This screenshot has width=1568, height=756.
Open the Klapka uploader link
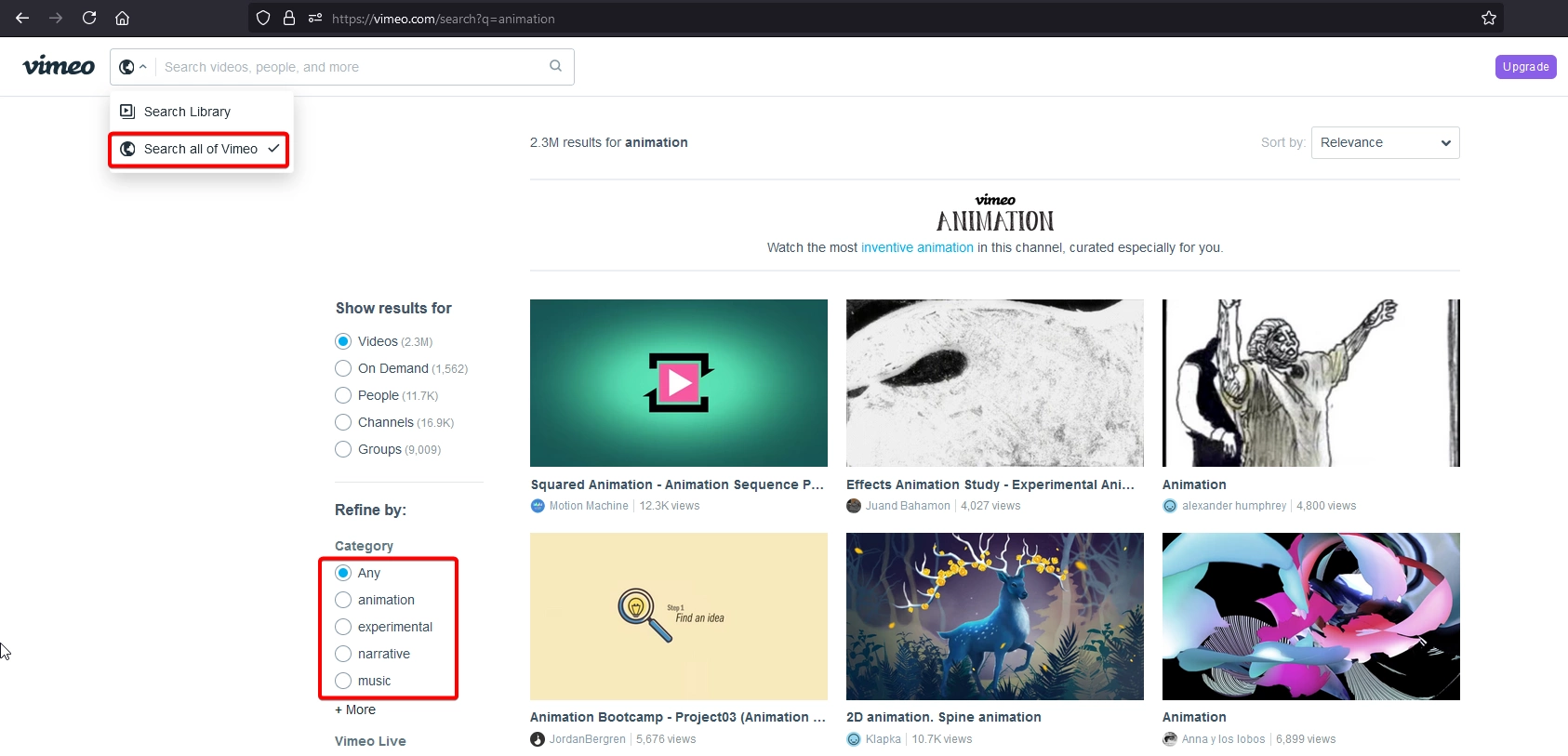(884, 739)
